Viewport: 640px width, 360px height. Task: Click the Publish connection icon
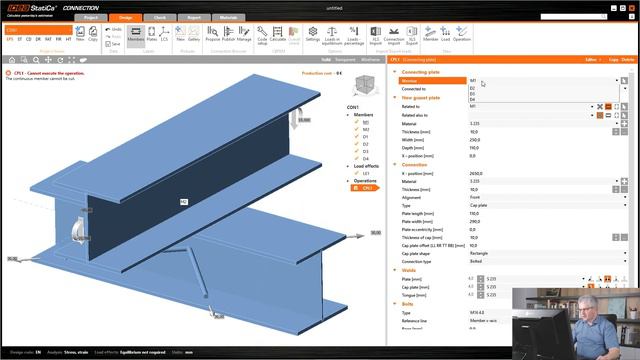pyautogui.click(x=229, y=33)
